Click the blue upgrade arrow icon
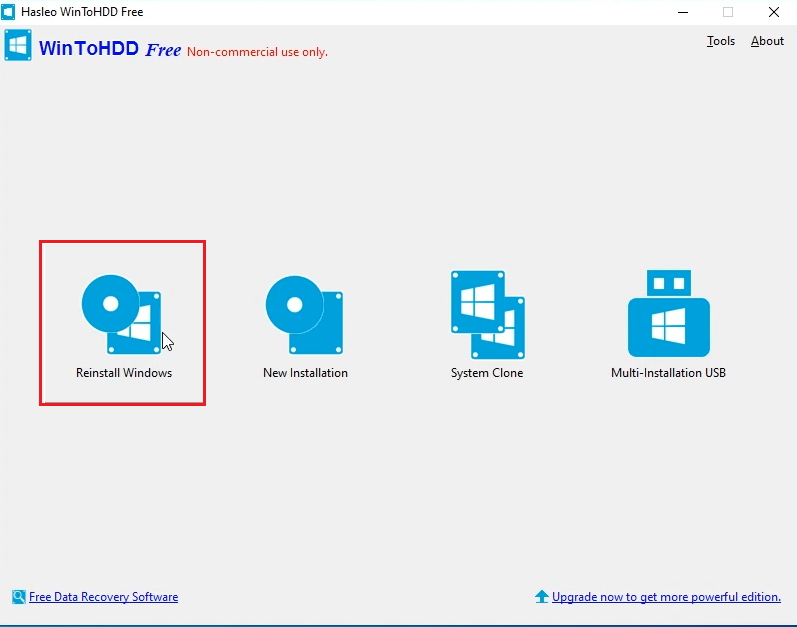The height and width of the screenshot is (627, 797). (542, 597)
